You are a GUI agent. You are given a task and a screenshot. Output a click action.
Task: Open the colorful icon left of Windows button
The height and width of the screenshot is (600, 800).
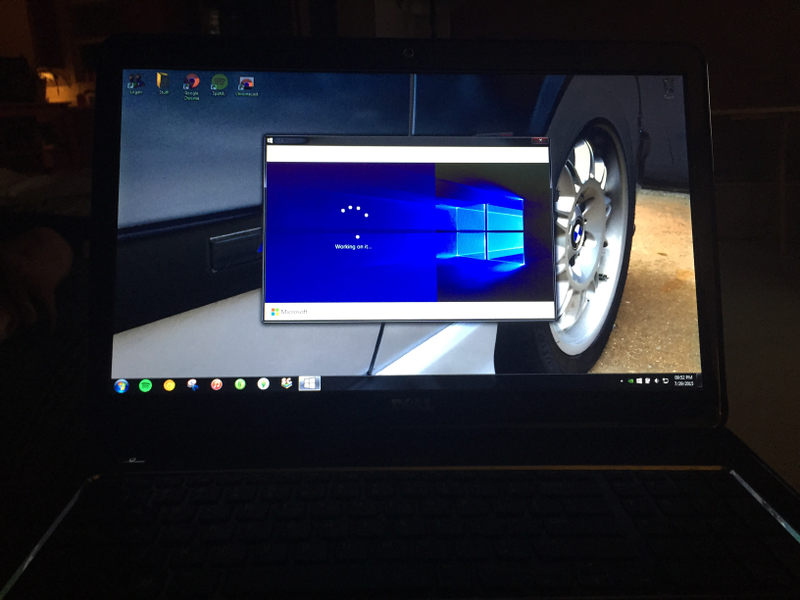pyautogui.click(x=287, y=383)
